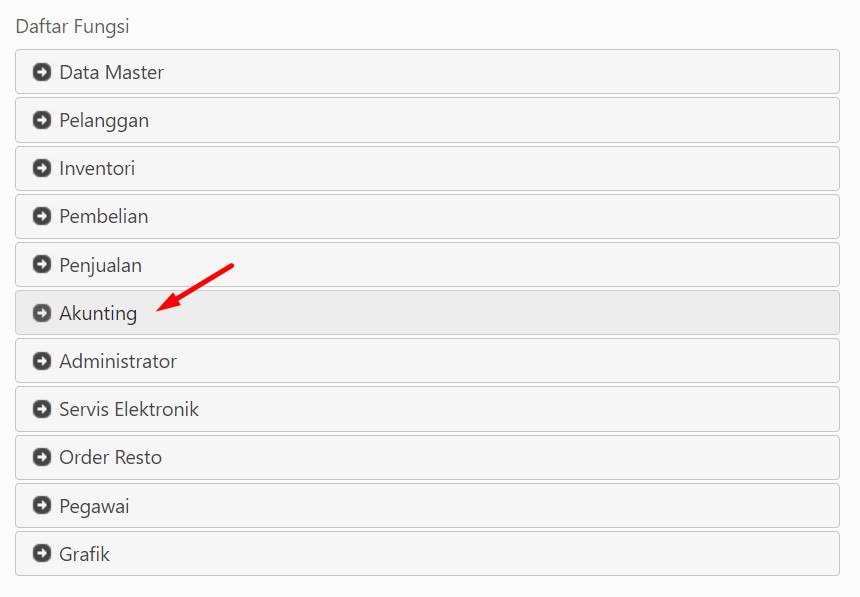The height and width of the screenshot is (597, 860).
Task: Open the Penjualan accordion row
Action: [x=427, y=264]
